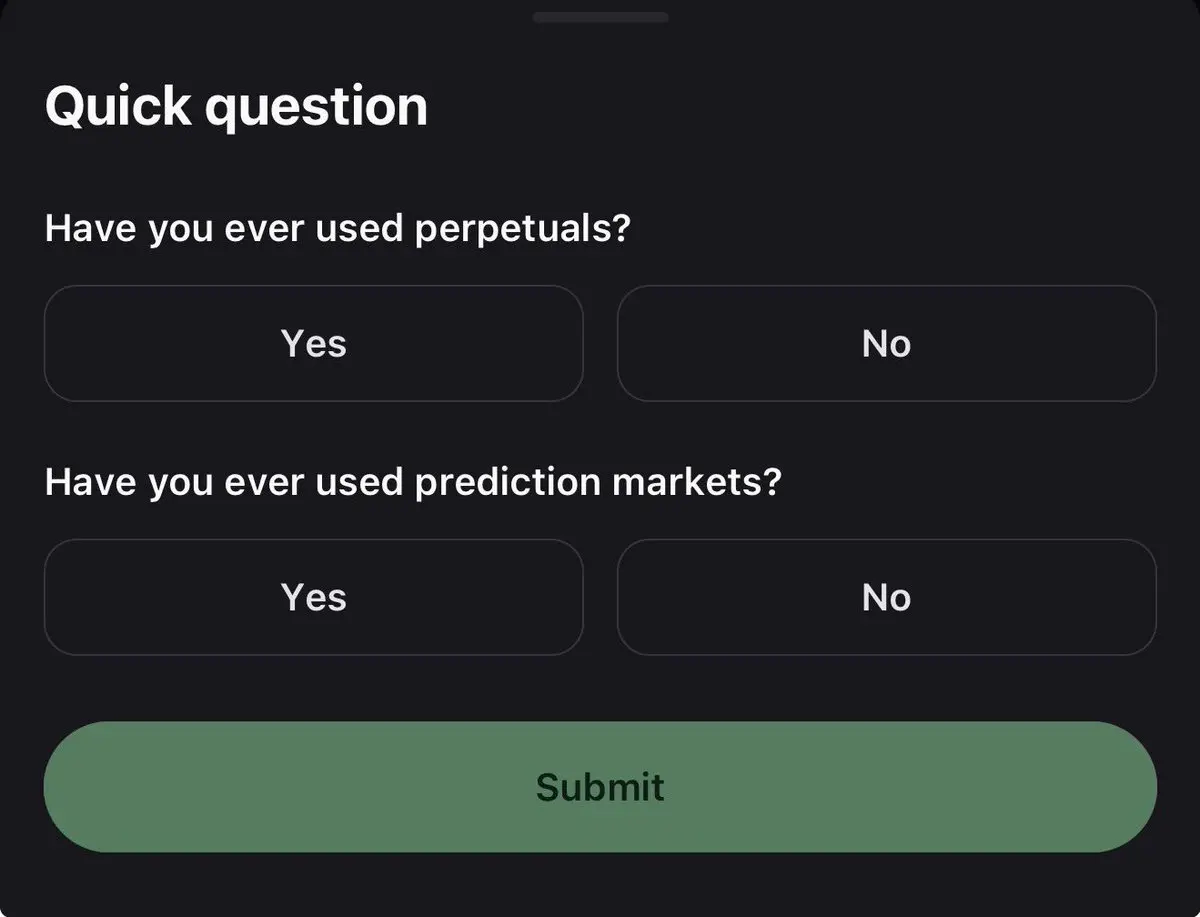Viewport: 1200px width, 917px height.
Task: Tap Yes below the prediction markets question
Action: point(313,597)
